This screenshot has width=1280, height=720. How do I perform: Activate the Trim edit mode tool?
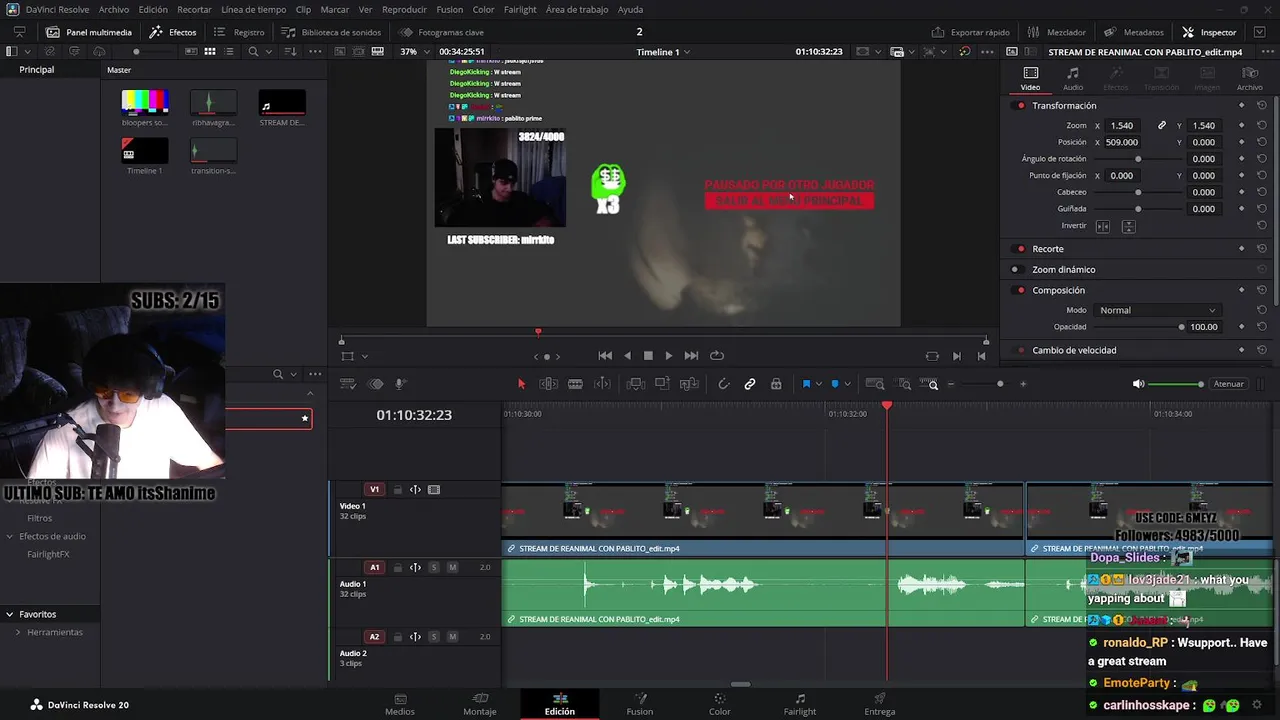coord(548,384)
